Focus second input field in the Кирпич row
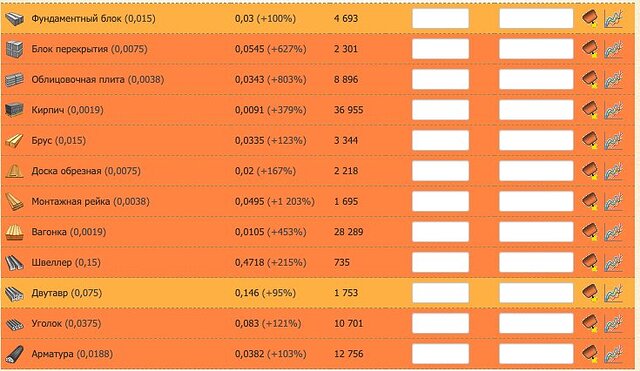Viewport: 640px width, 371px height. pyautogui.click(x=536, y=110)
